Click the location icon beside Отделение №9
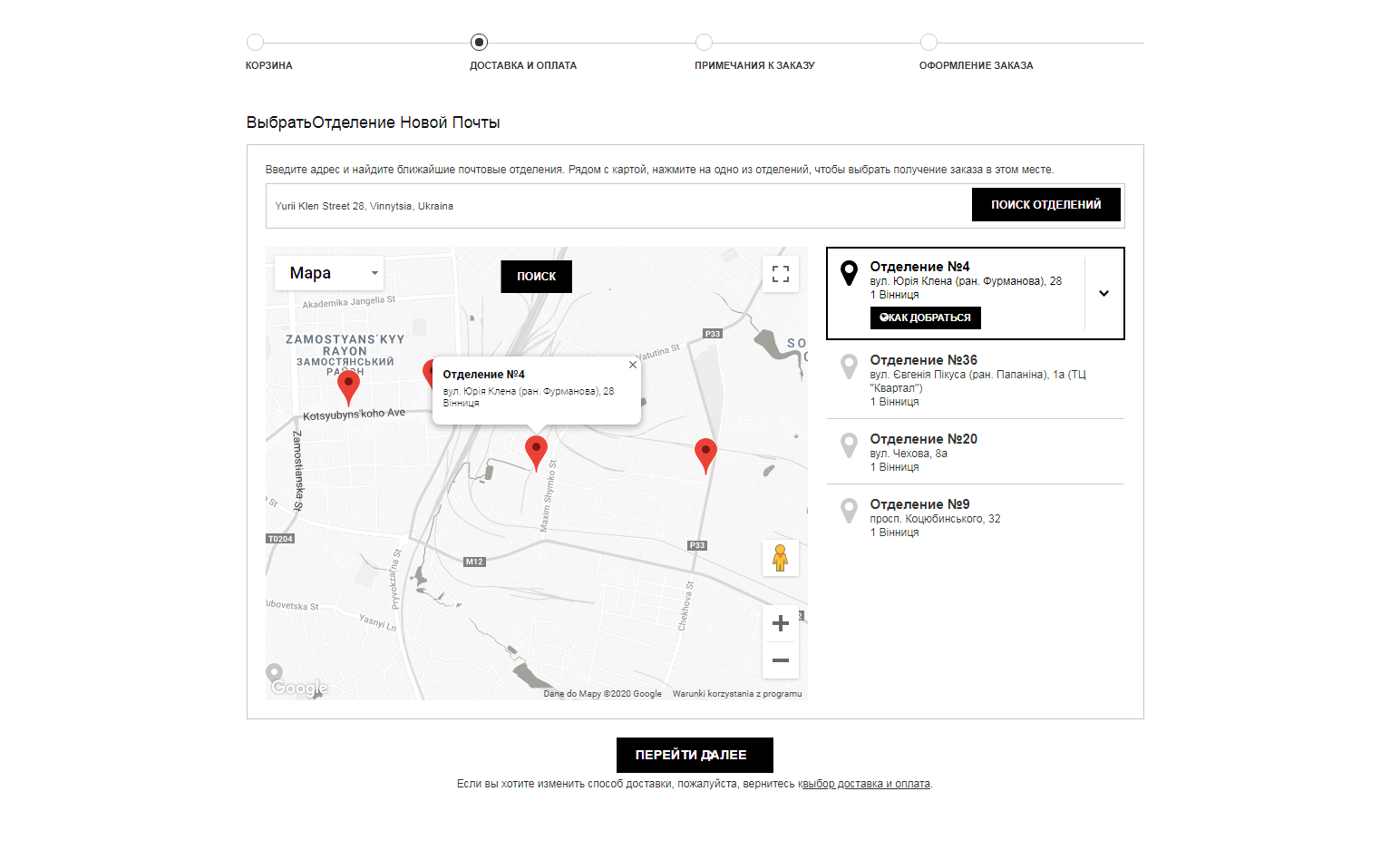The image size is (1400, 850). click(x=849, y=510)
